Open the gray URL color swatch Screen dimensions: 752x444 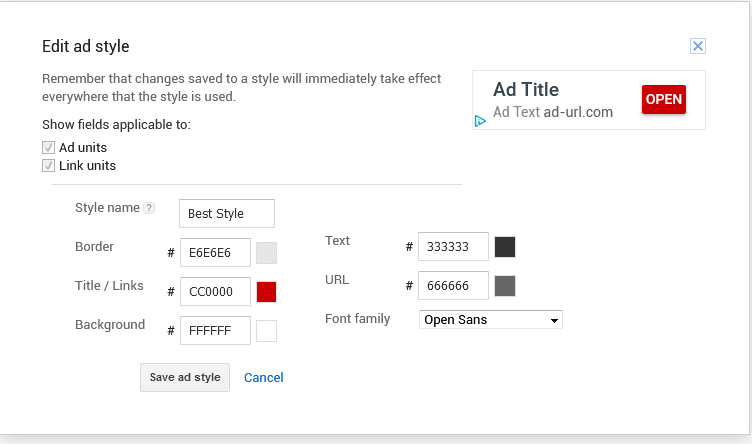coord(505,286)
